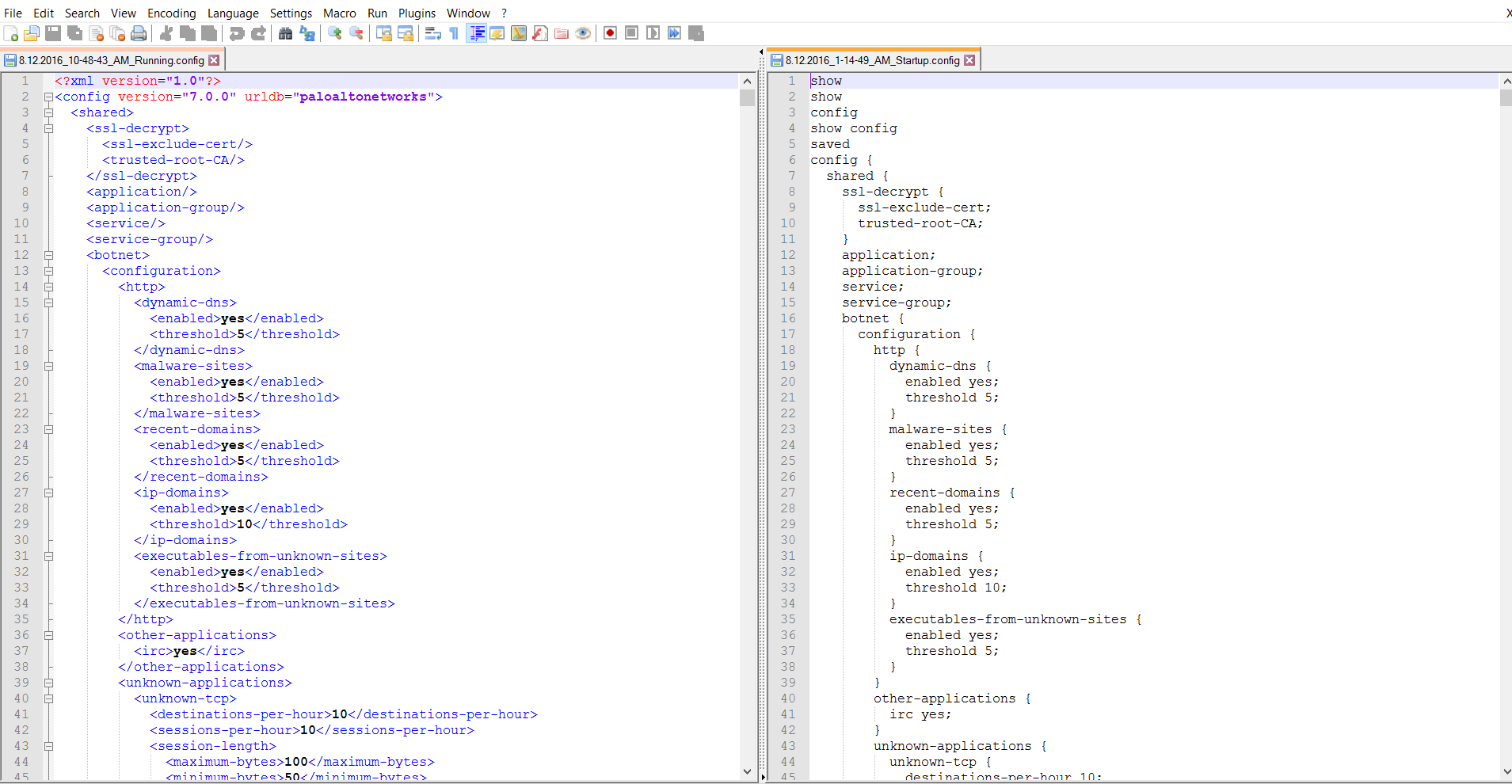Image resolution: width=1512 pixels, height=784 pixels.
Task: Open Find with the binoculars icon
Action: pos(285,33)
